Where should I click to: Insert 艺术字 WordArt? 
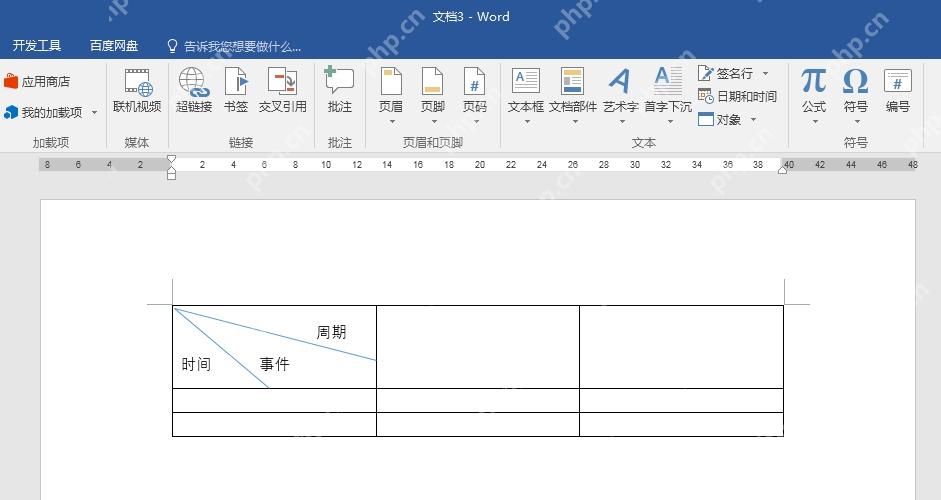click(621, 89)
